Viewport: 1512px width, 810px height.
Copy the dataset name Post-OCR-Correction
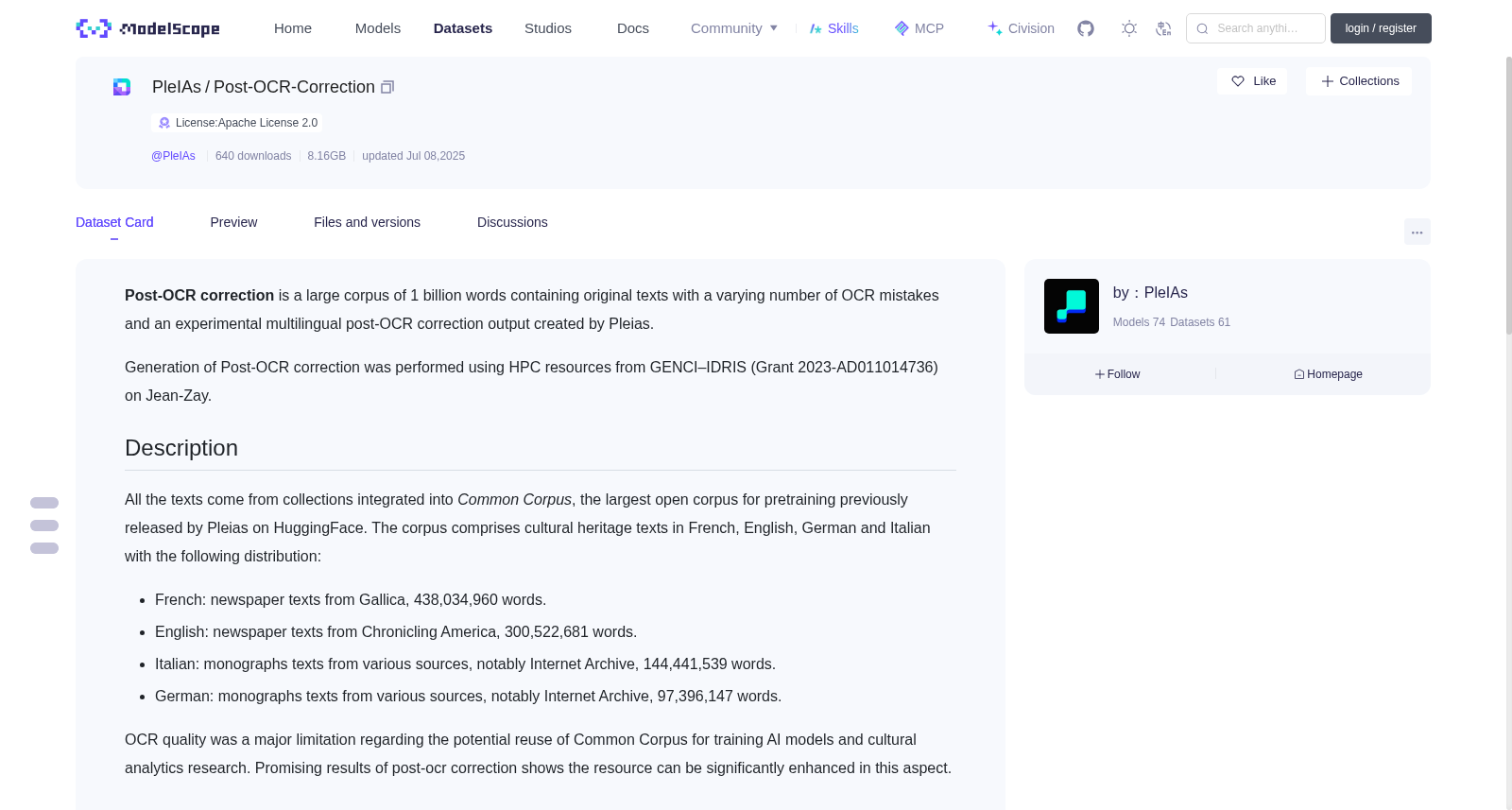click(x=387, y=87)
